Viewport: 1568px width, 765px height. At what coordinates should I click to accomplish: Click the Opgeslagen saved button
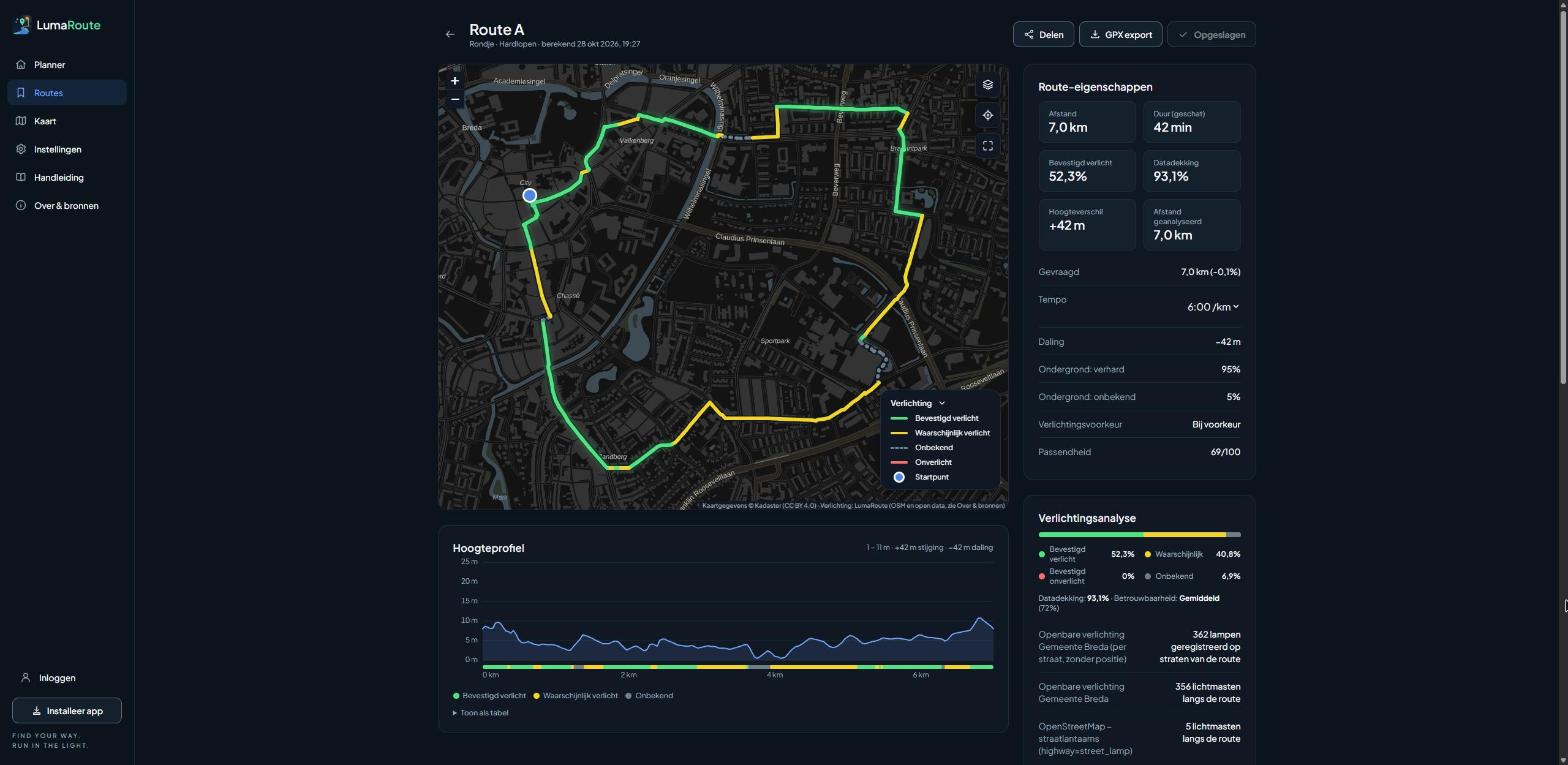pos(1211,35)
